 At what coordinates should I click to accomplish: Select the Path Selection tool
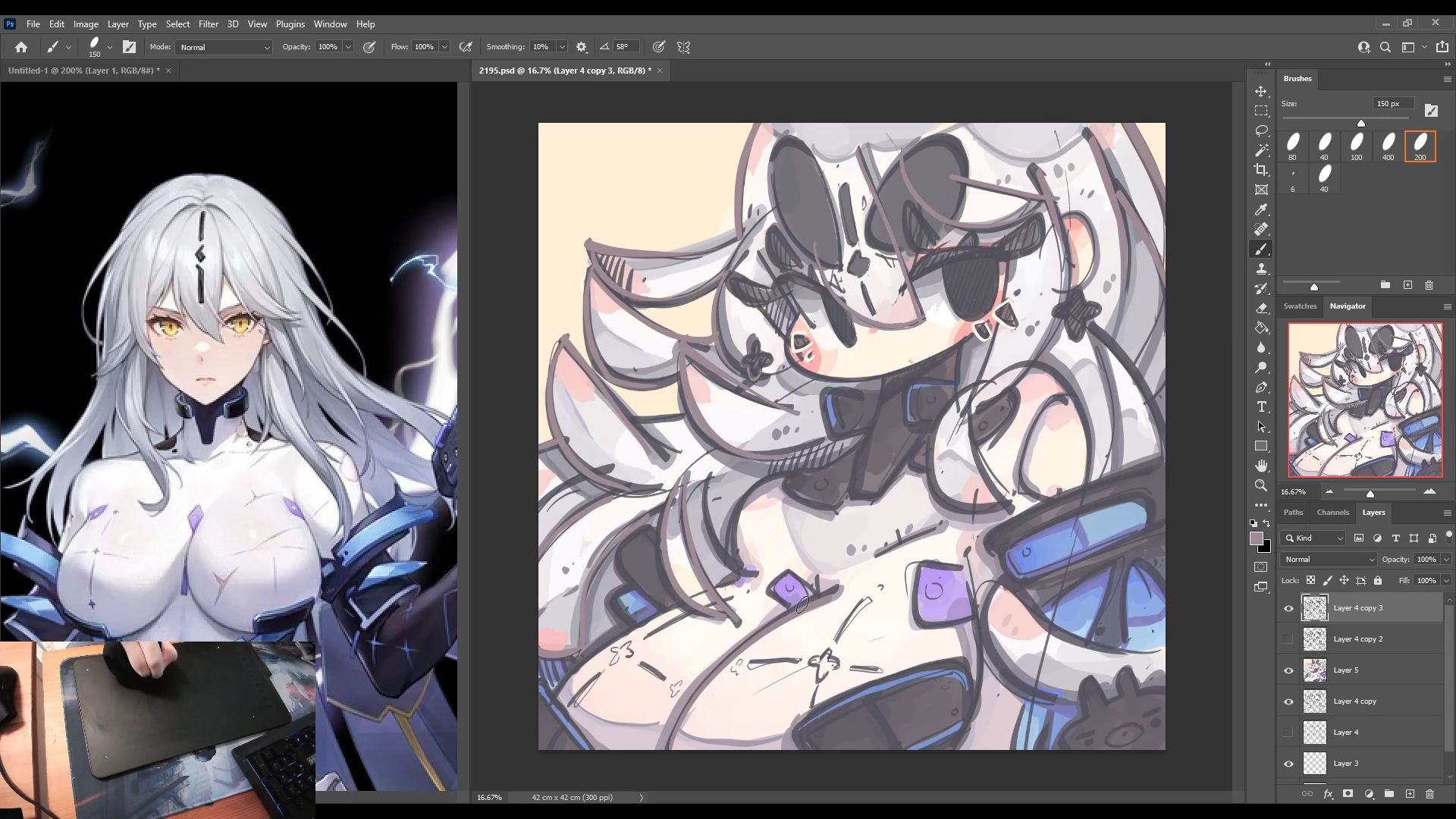pos(1261,426)
